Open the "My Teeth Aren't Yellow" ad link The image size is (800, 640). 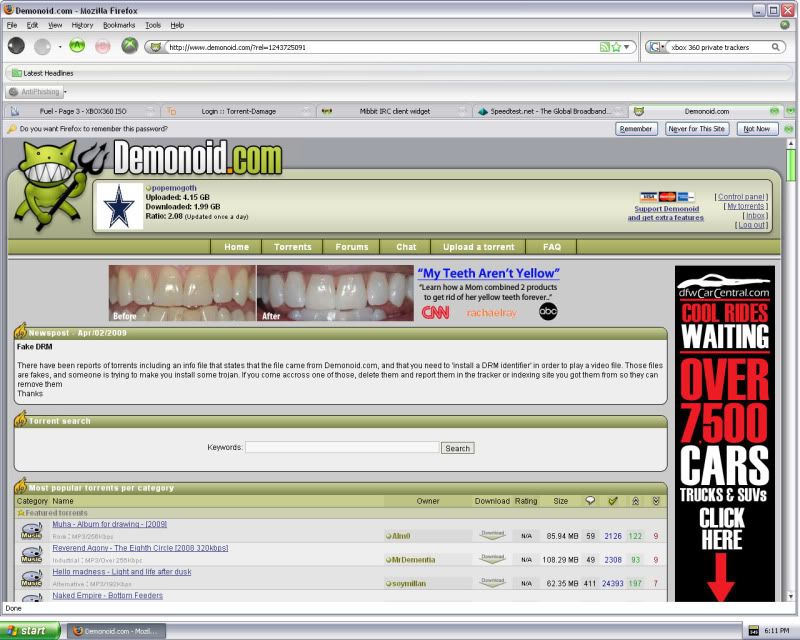(488, 274)
